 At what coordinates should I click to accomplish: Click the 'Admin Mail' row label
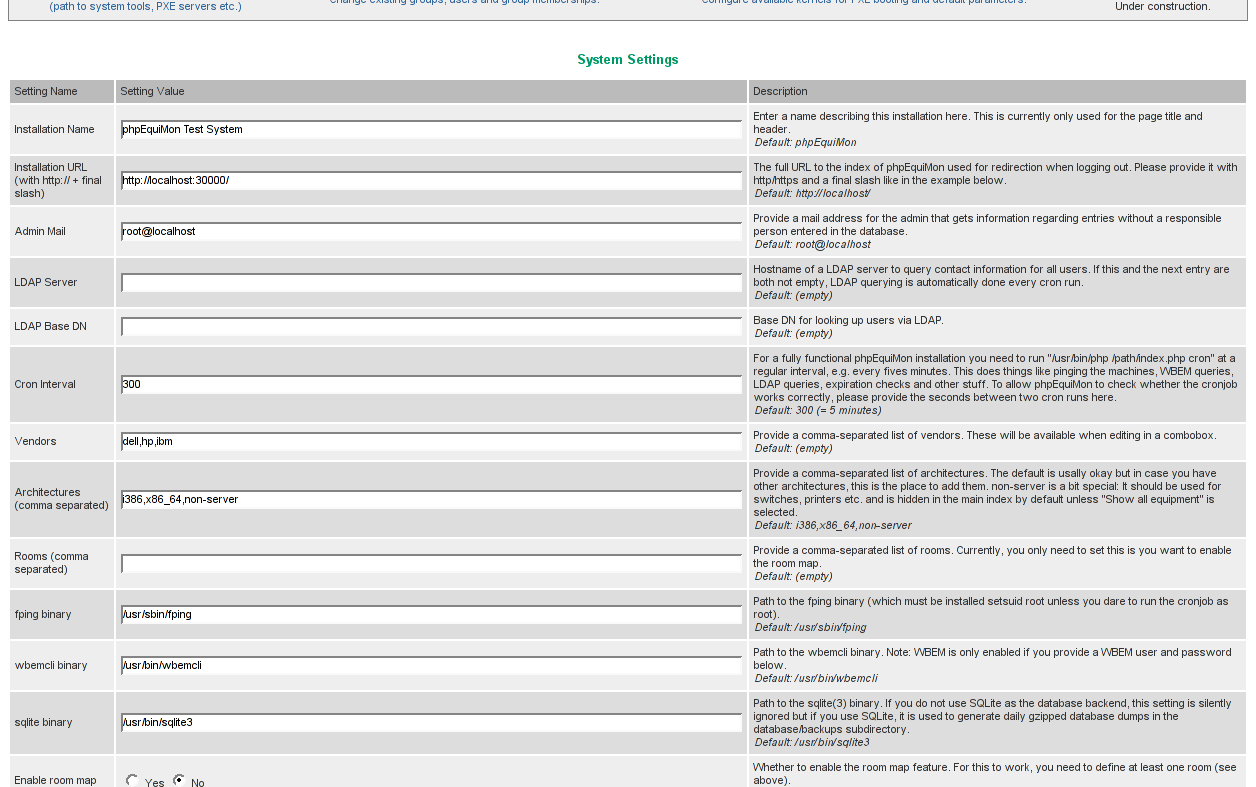[x=40, y=231]
